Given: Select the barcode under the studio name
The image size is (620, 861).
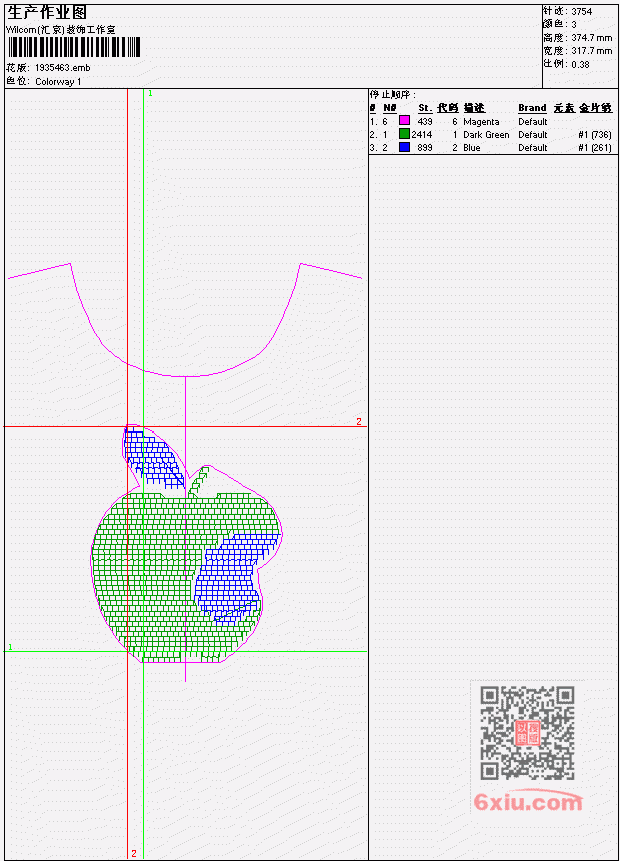Looking at the screenshot, I should pos(74,47).
